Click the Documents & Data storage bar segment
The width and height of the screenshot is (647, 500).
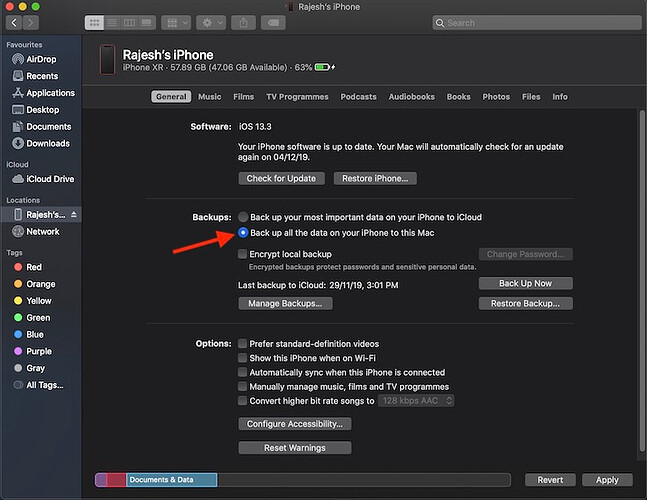tap(170, 480)
